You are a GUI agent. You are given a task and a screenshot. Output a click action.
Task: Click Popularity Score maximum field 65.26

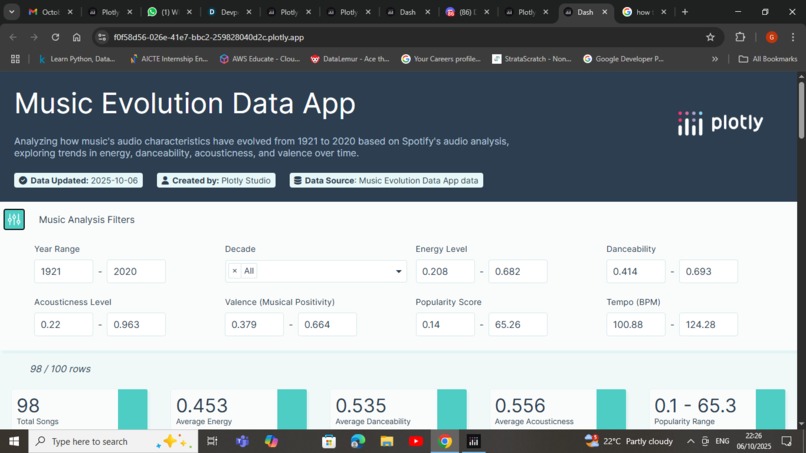[x=518, y=324]
